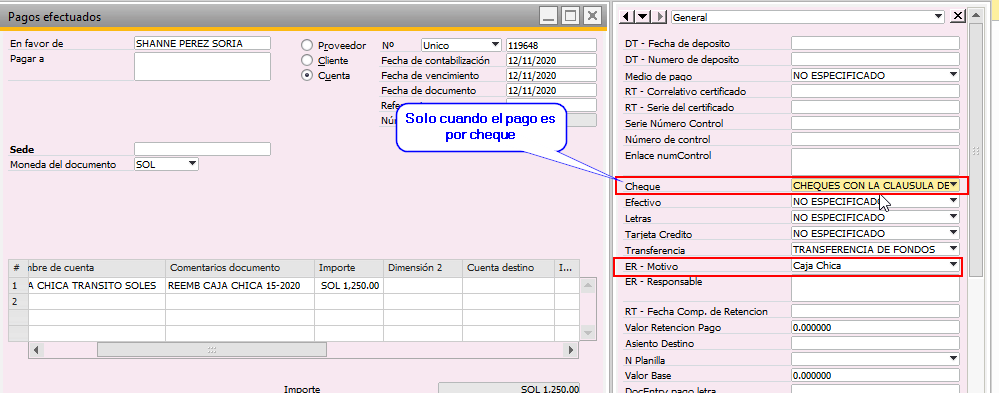Click the Fecha de contabilización field

pyautogui.click(x=551, y=61)
